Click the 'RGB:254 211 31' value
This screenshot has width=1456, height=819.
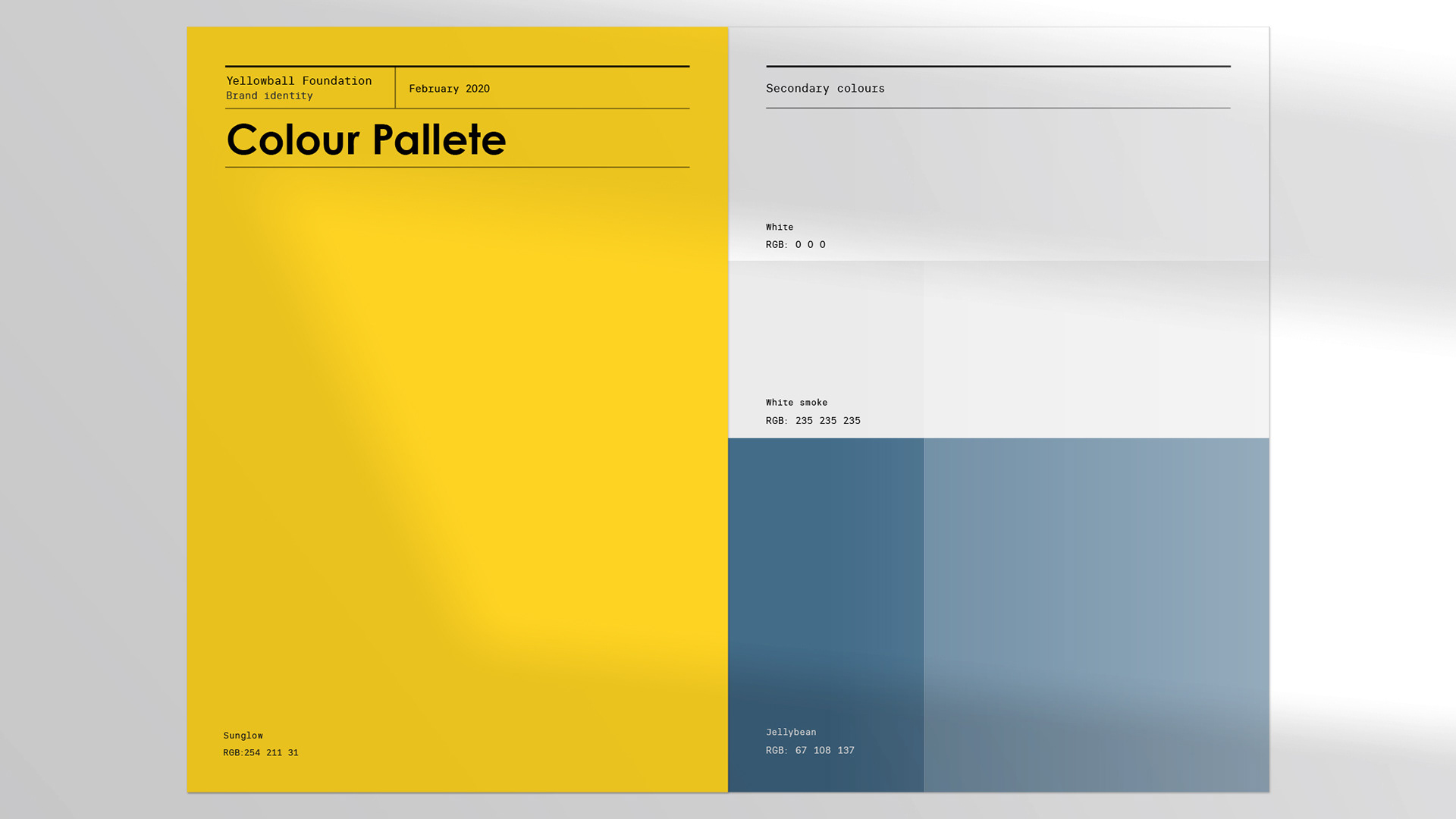coord(261,753)
